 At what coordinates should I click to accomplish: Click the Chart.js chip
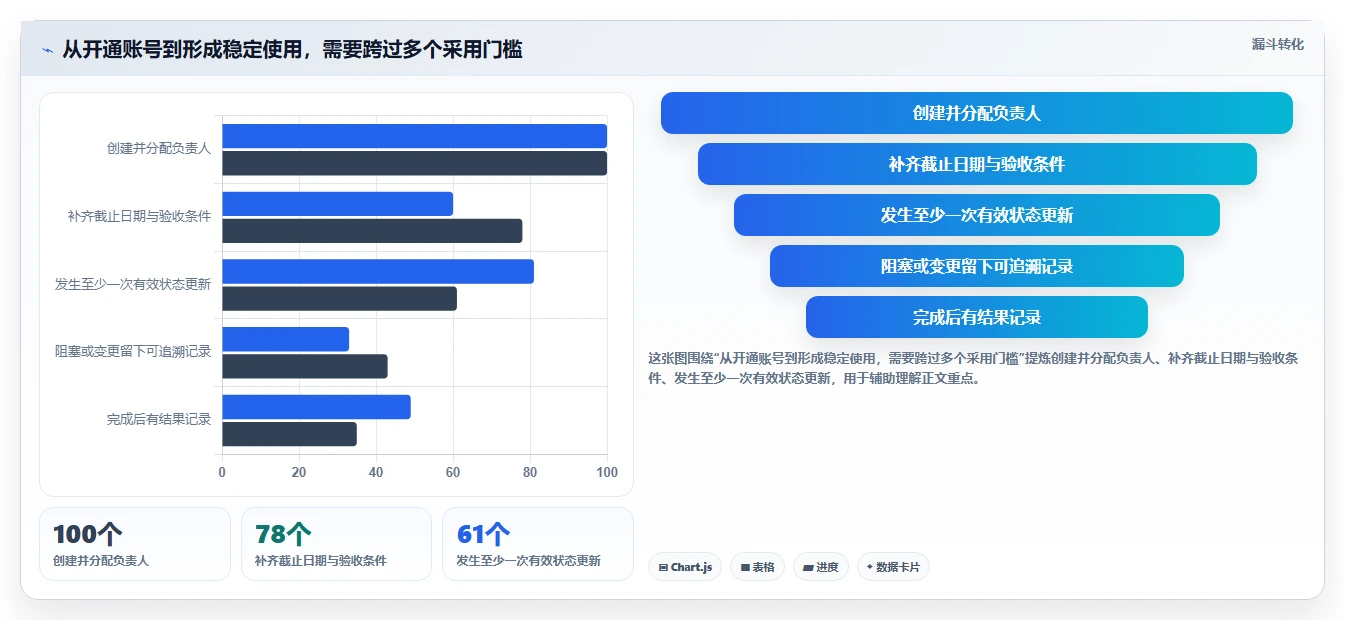point(685,567)
